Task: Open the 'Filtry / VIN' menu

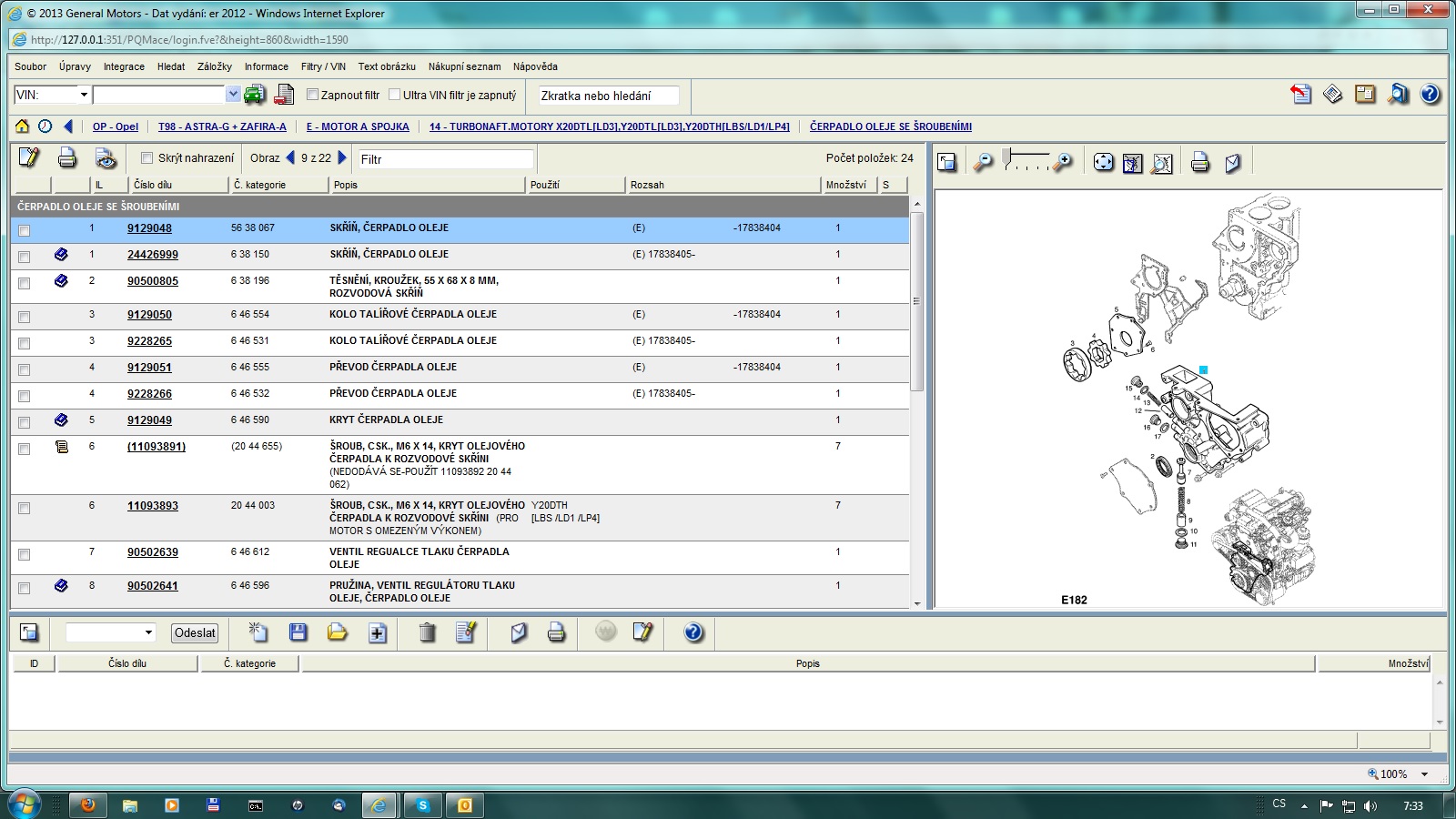Action: (323, 66)
